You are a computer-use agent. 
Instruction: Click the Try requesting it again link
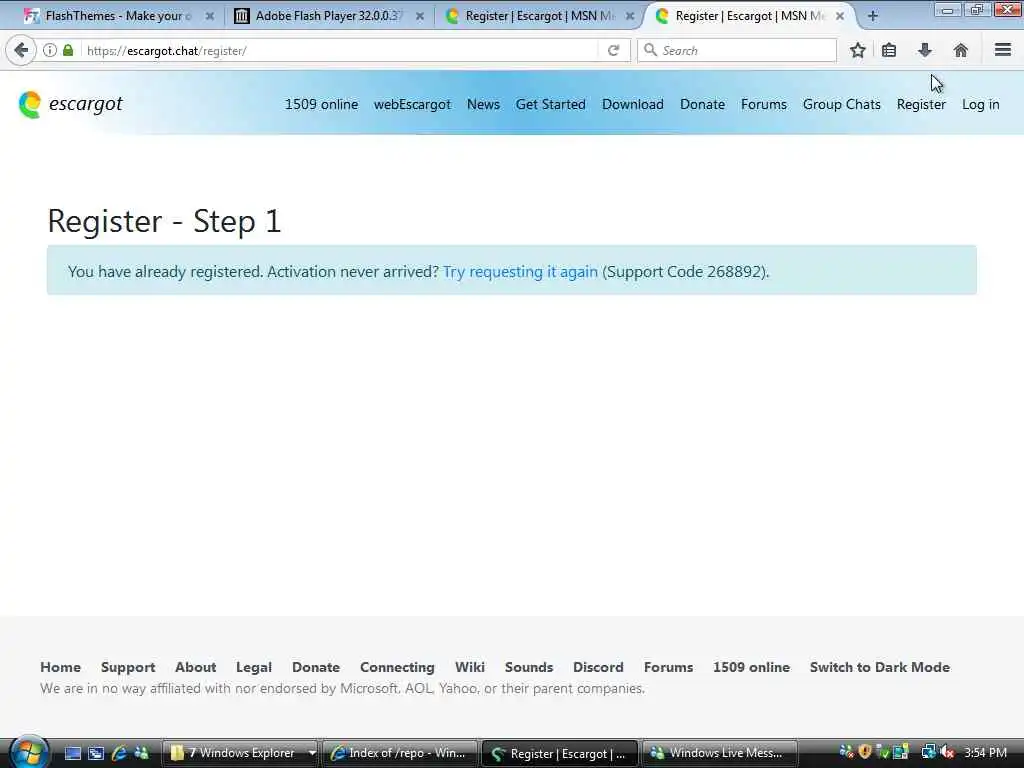pyautogui.click(x=520, y=272)
